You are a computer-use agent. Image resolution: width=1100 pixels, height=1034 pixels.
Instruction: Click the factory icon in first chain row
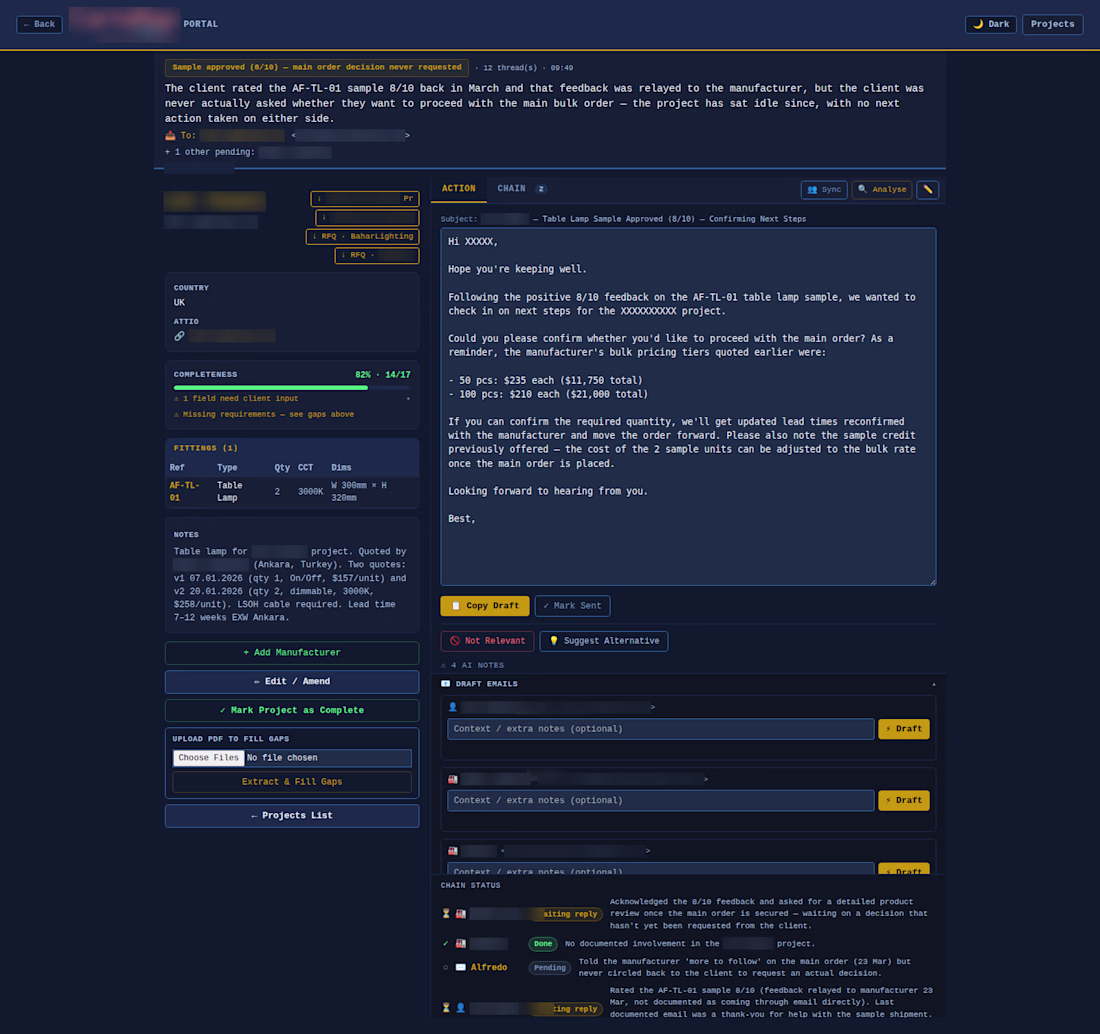click(x=460, y=914)
